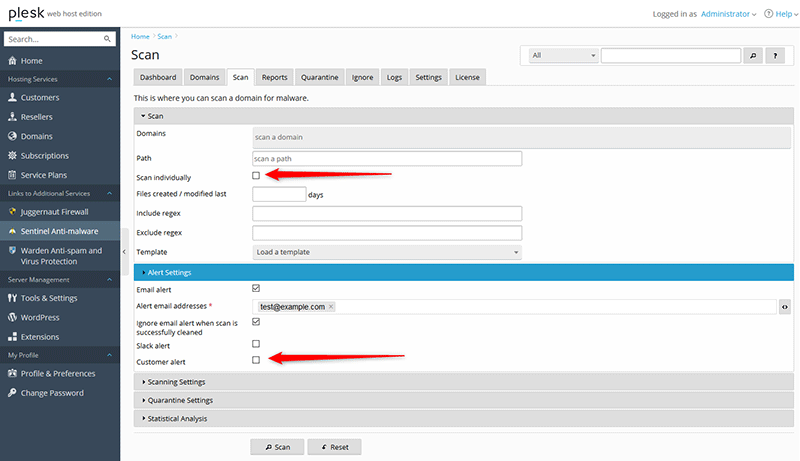Enable the Slack alert checkbox
The width and height of the screenshot is (800, 461).
[x=256, y=344]
